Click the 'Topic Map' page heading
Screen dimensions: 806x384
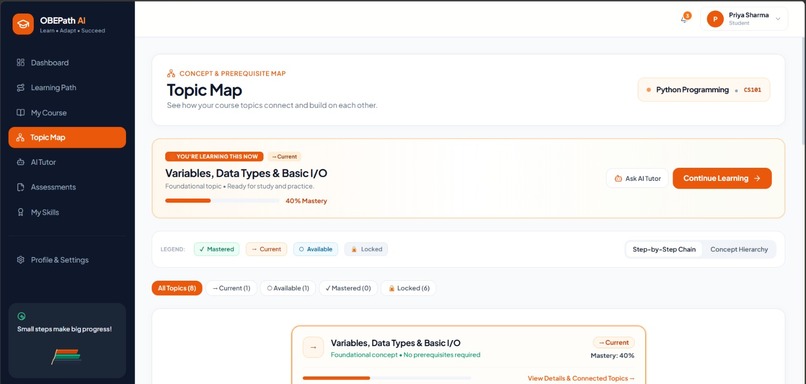pyautogui.click(x=205, y=90)
